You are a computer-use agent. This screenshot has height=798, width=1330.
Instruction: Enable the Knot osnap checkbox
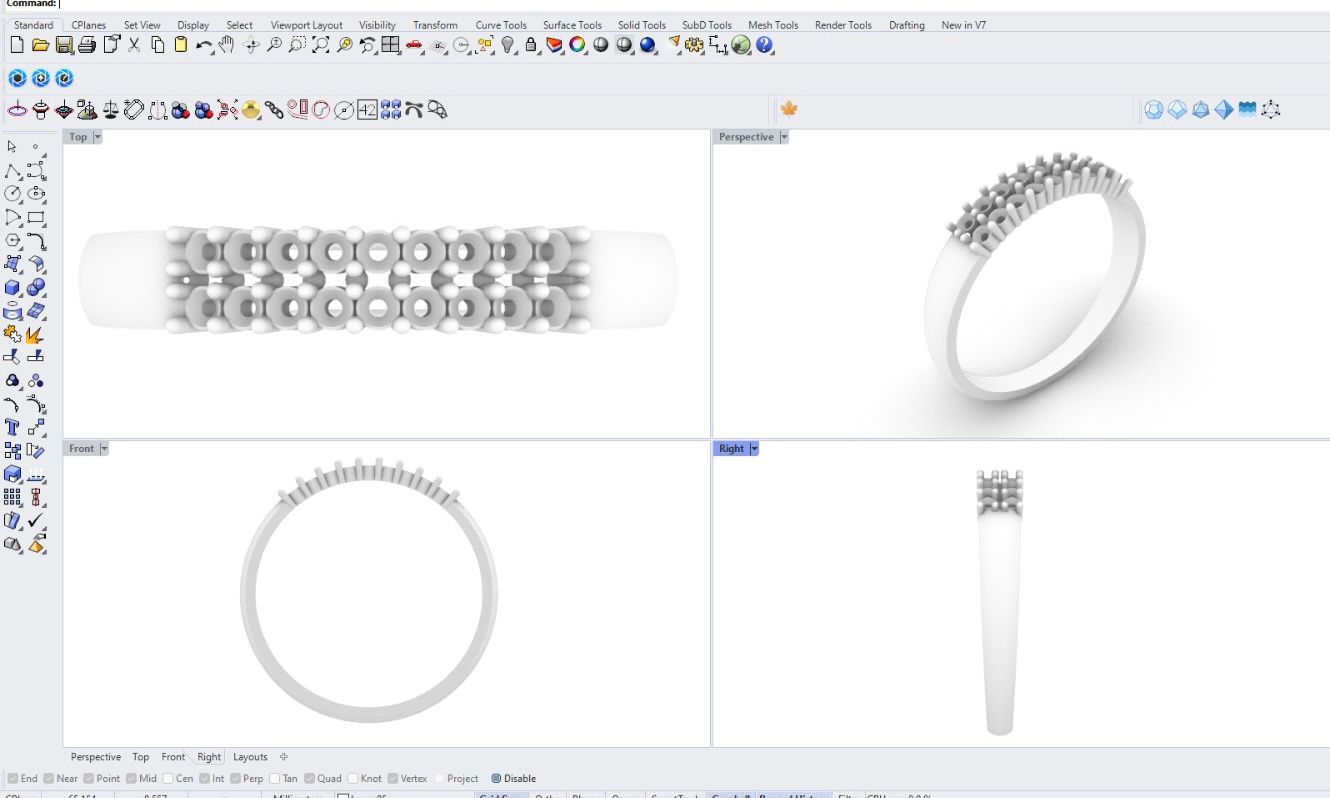[353, 778]
